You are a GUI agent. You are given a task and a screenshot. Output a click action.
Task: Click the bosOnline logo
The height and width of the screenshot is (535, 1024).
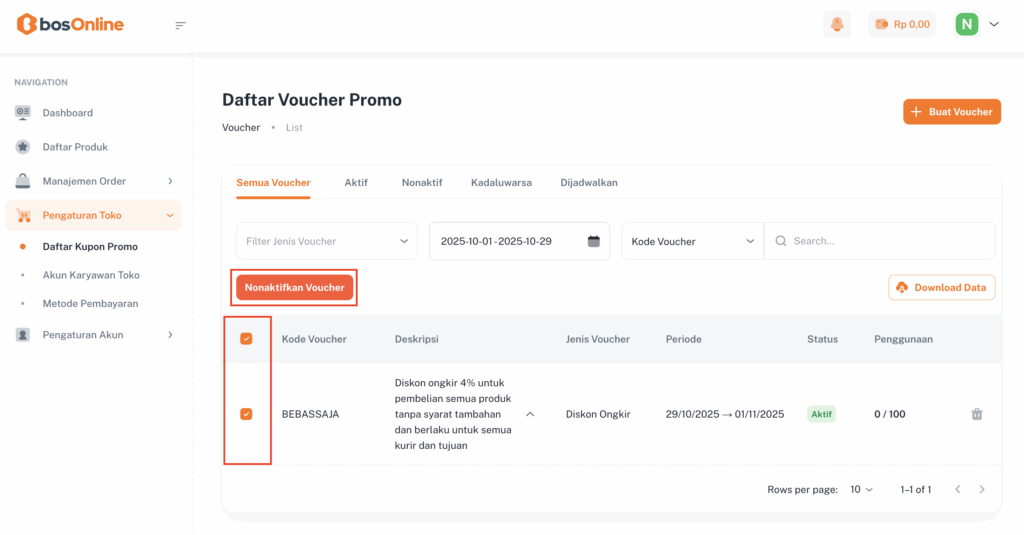70,24
